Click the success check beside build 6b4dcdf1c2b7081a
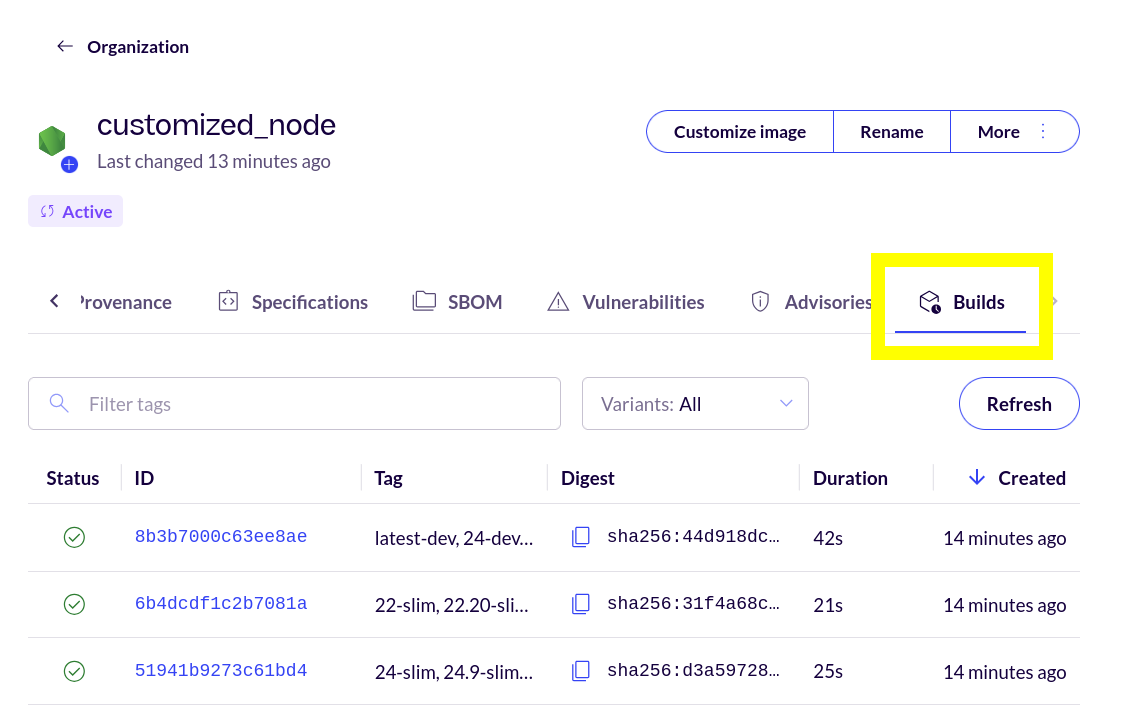Image resolution: width=1125 pixels, height=718 pixels. [74, 604]
